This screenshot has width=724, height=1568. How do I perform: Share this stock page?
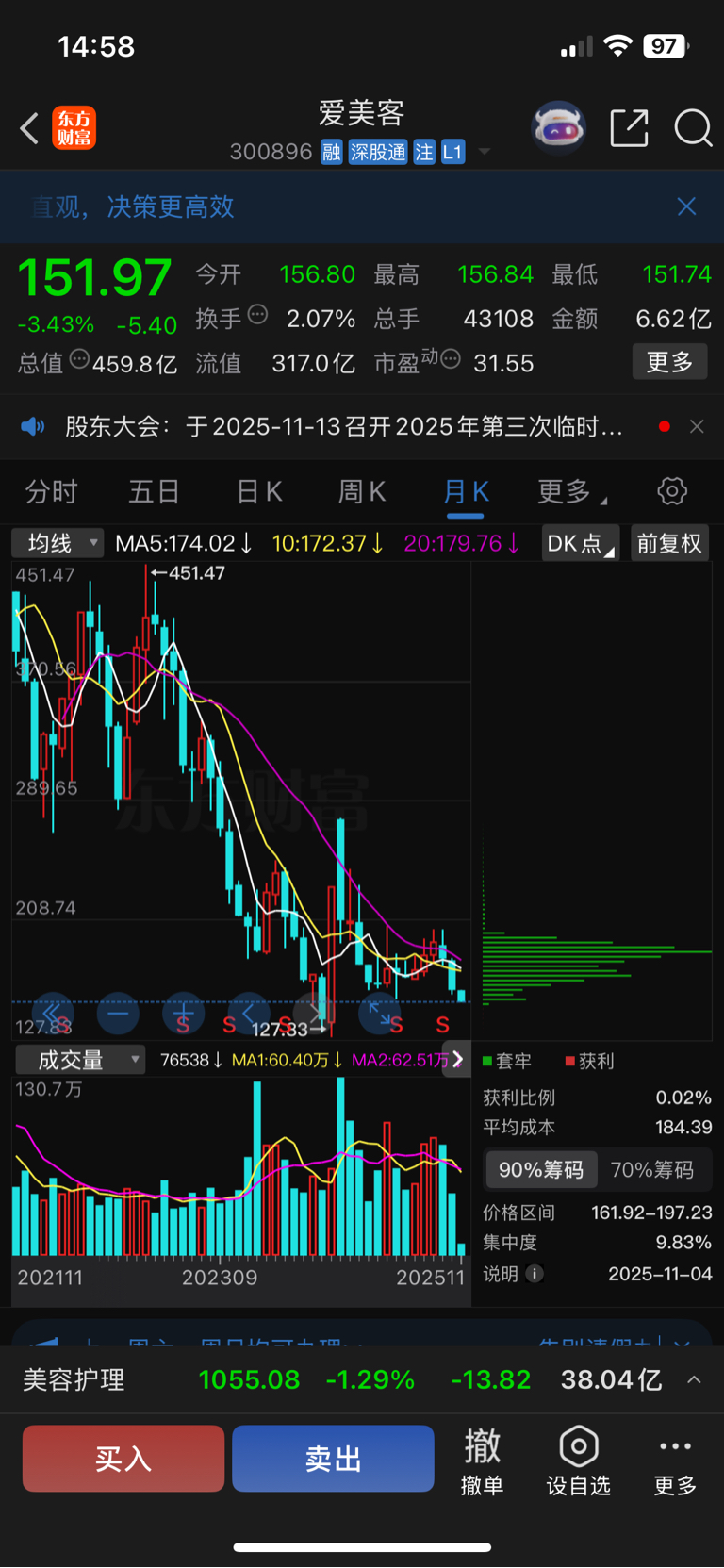629,128
